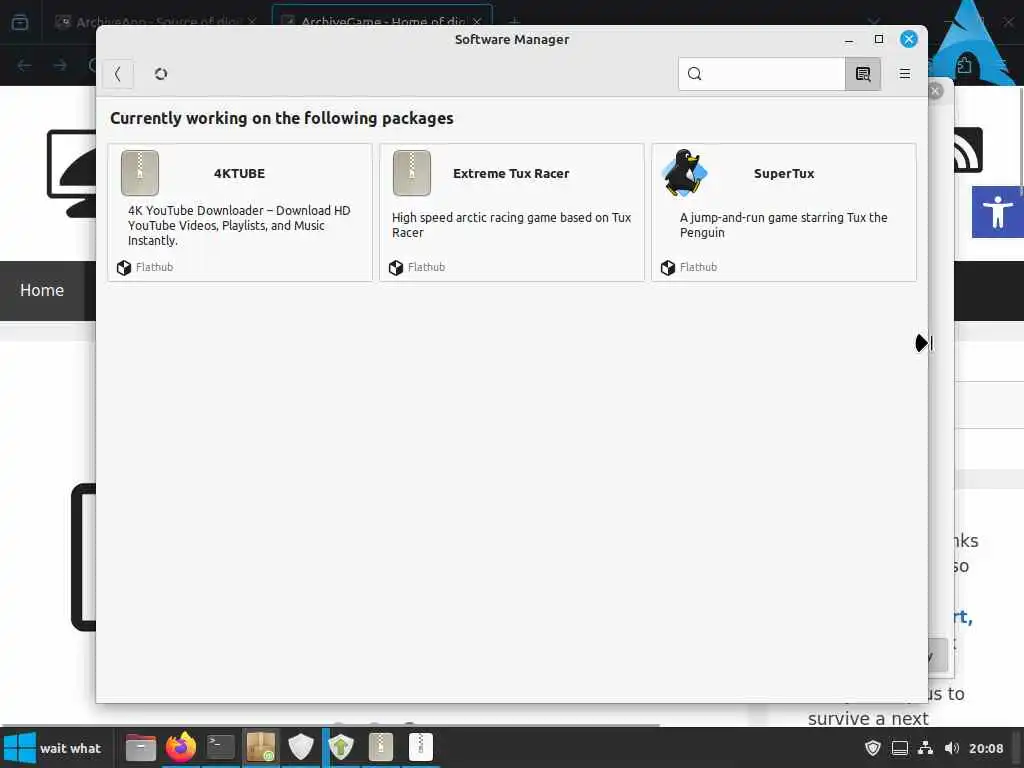
Task: Open the Home menu in the browser page
Action: tap(42, 290)
